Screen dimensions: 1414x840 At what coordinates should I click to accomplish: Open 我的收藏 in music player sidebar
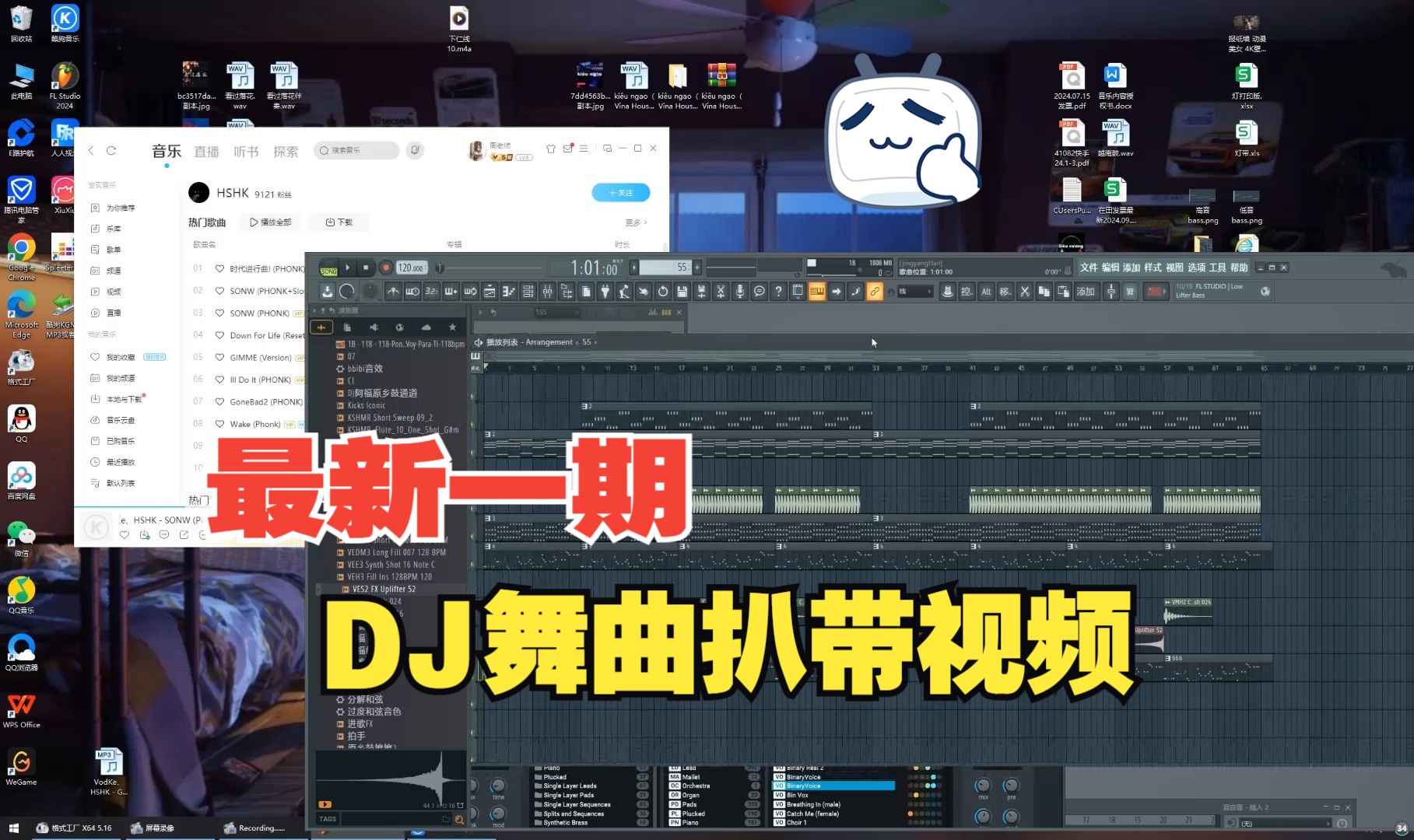click(x=120, y=357)
